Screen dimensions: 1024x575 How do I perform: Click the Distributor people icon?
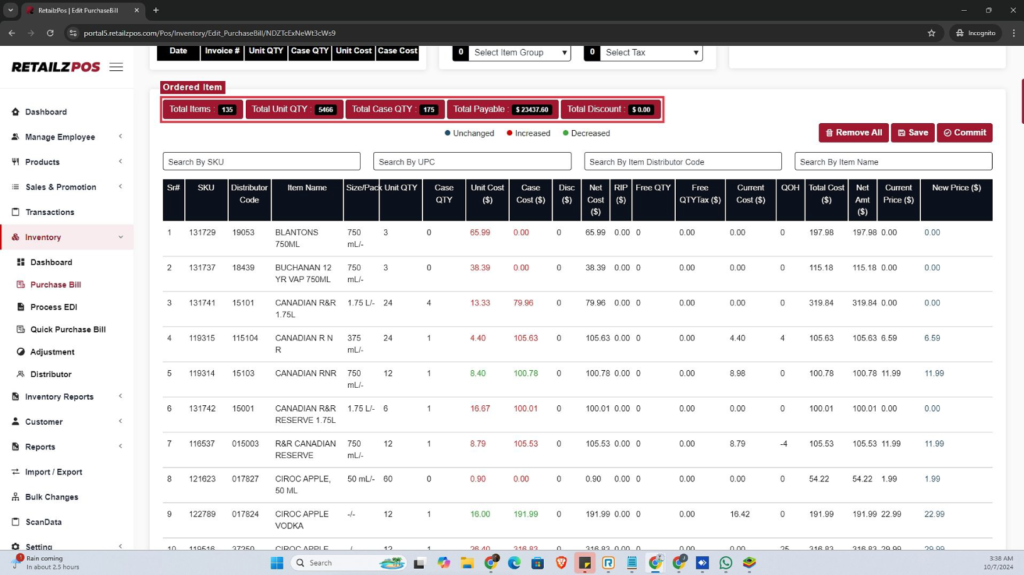point(21,374)
